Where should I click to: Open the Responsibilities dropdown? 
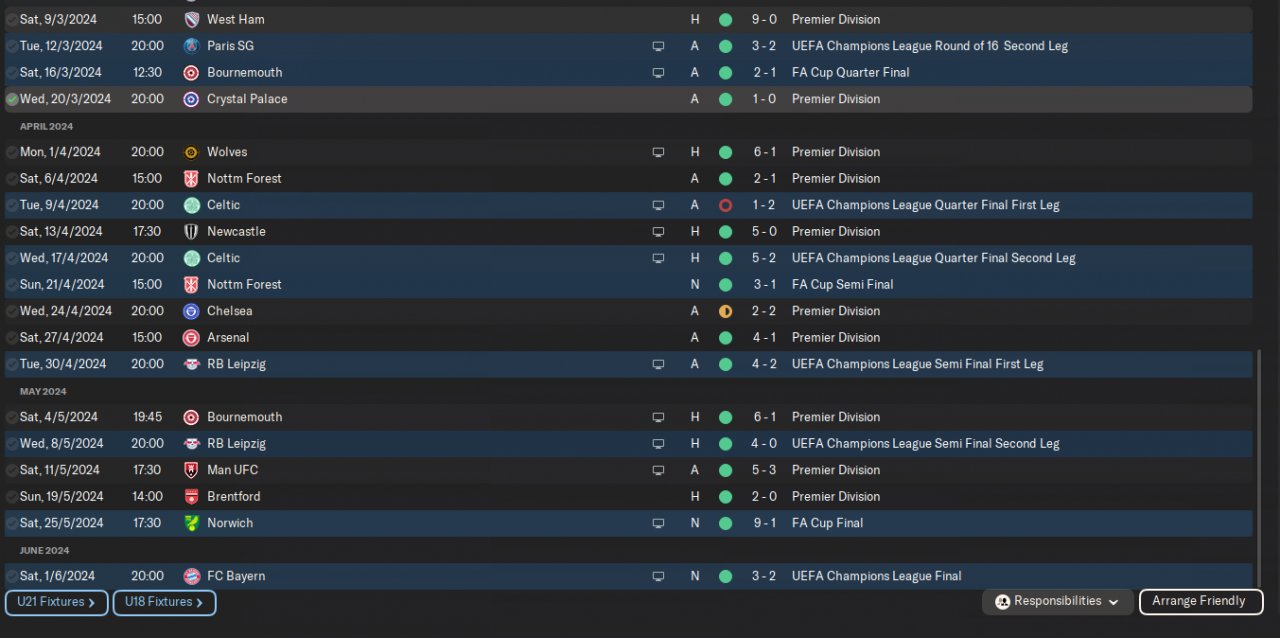[1058, 602]
